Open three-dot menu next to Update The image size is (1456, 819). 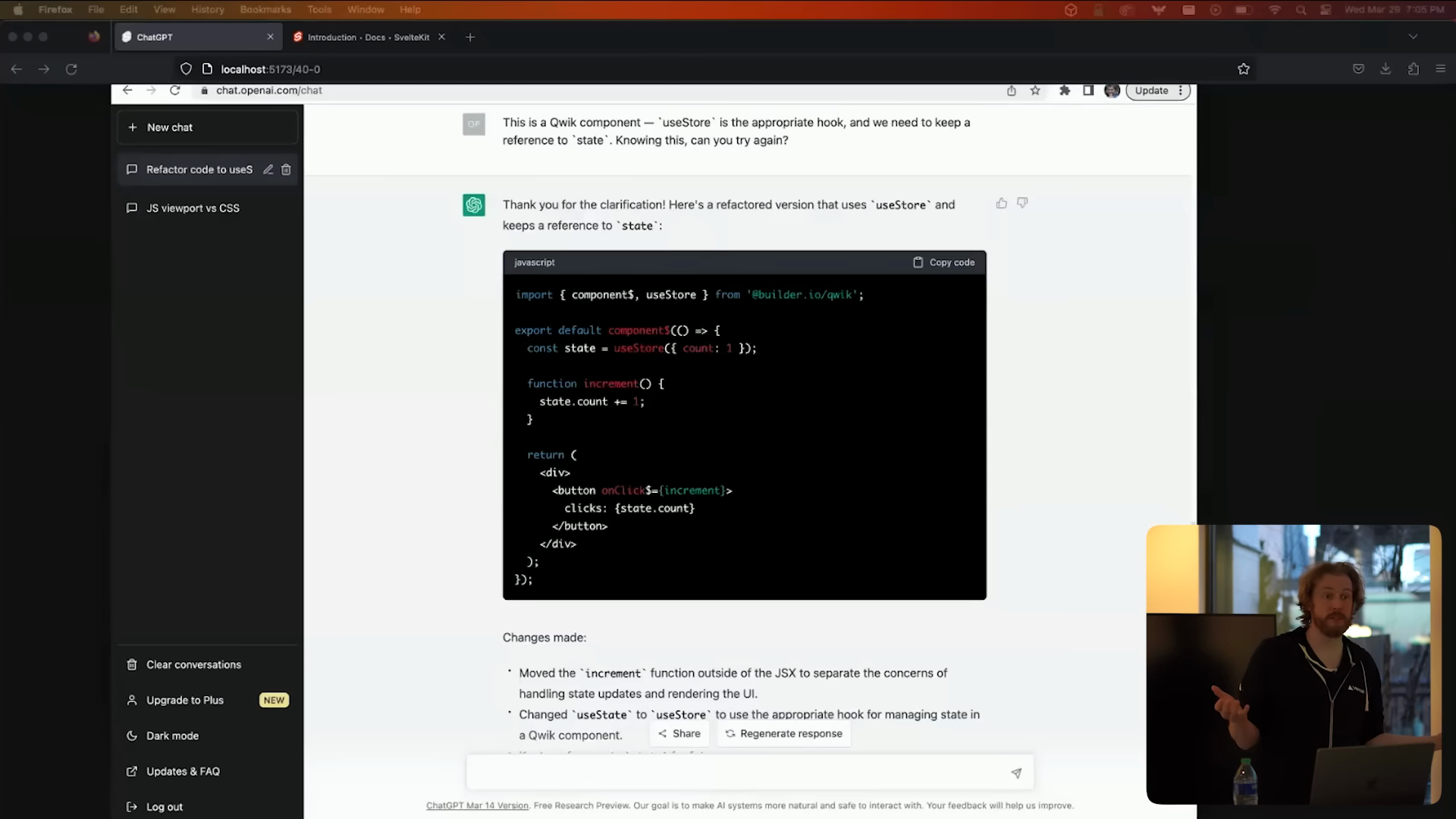tap(1180, 90)
